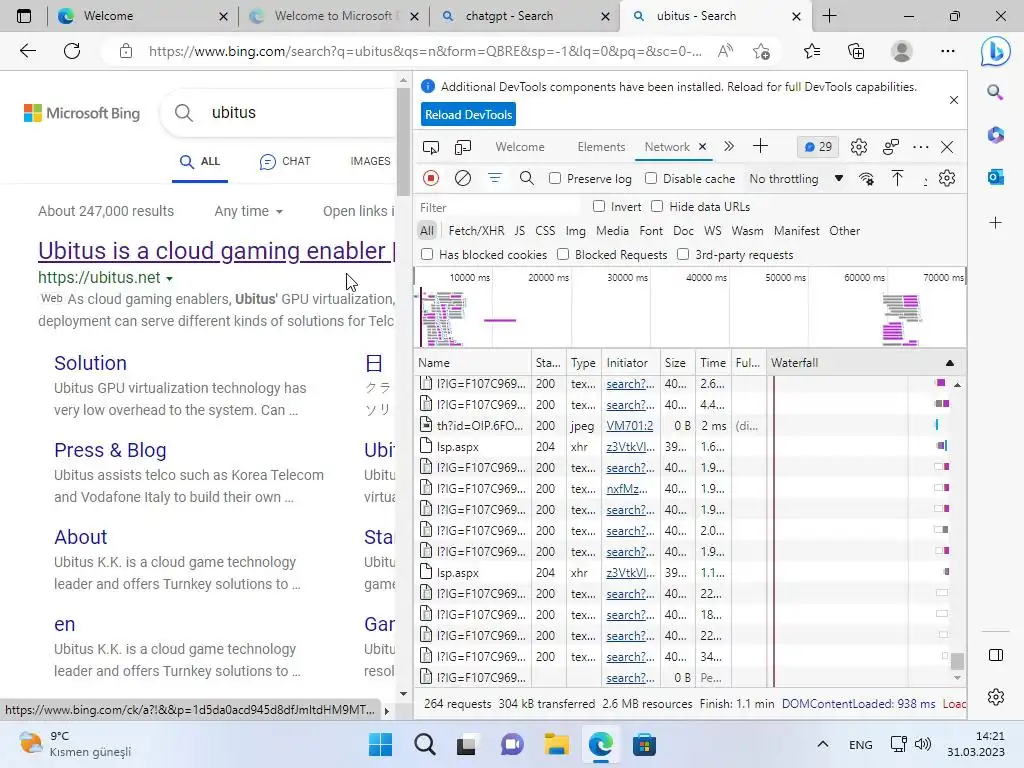Click the Bing search box containing ubitus
The width and height of the screenshot is (1024, 768).
[278, 113]
